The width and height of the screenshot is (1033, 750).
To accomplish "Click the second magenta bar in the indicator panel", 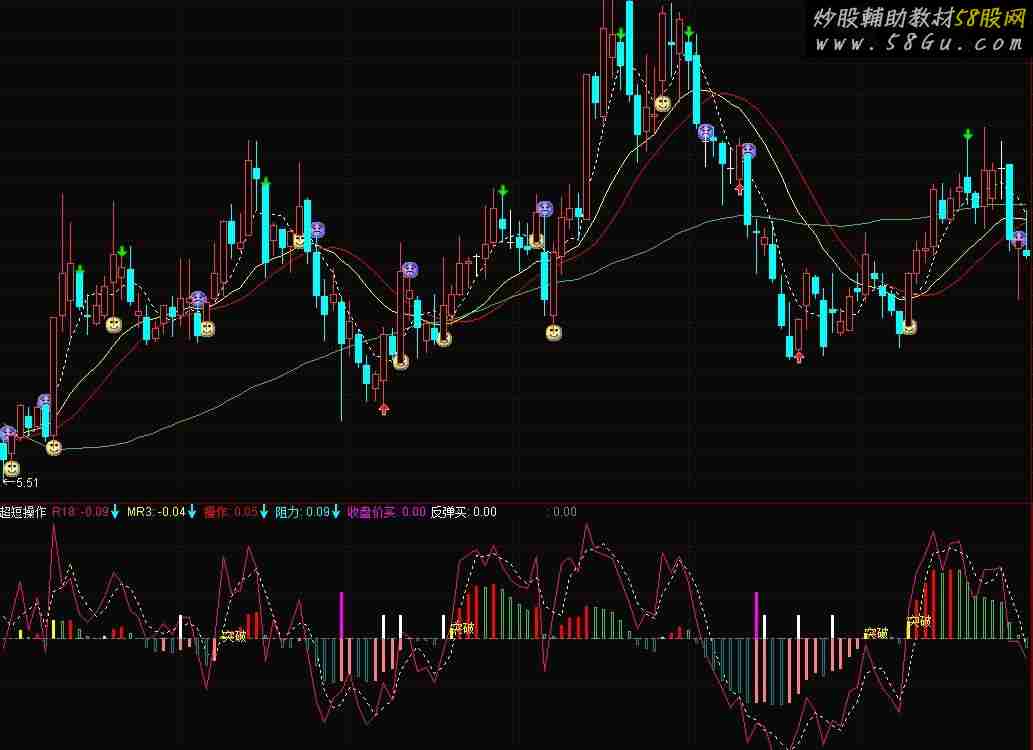I will pyautogui.click(x=756, y=616).
